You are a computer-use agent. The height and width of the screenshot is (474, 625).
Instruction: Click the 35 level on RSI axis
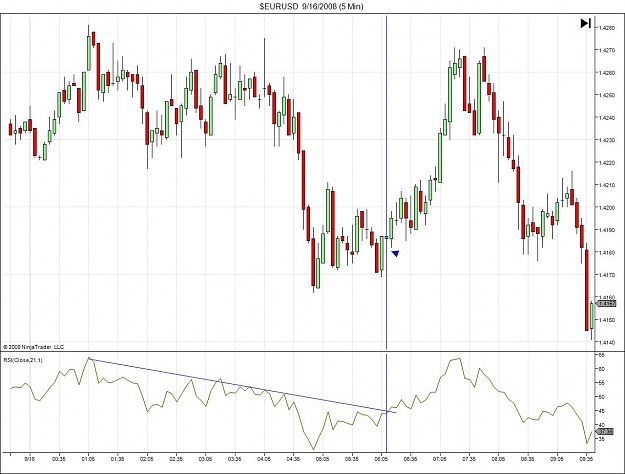click(x=601, y=439)
